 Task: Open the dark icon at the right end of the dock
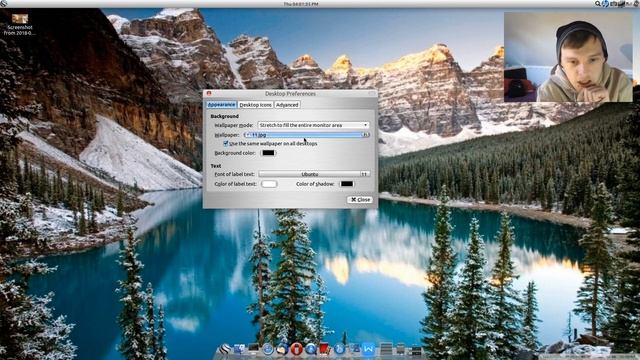tap(416, 350)
